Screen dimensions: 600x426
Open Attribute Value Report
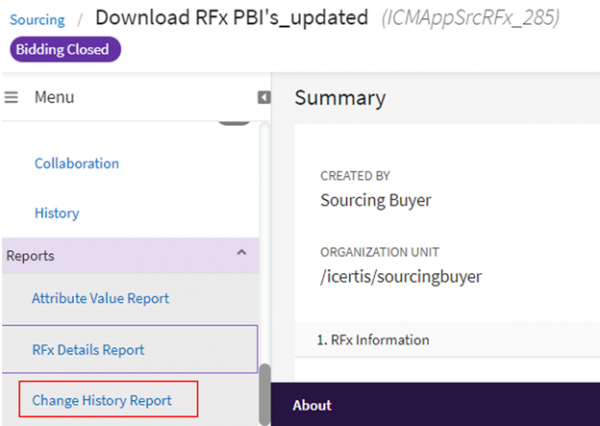100,298
